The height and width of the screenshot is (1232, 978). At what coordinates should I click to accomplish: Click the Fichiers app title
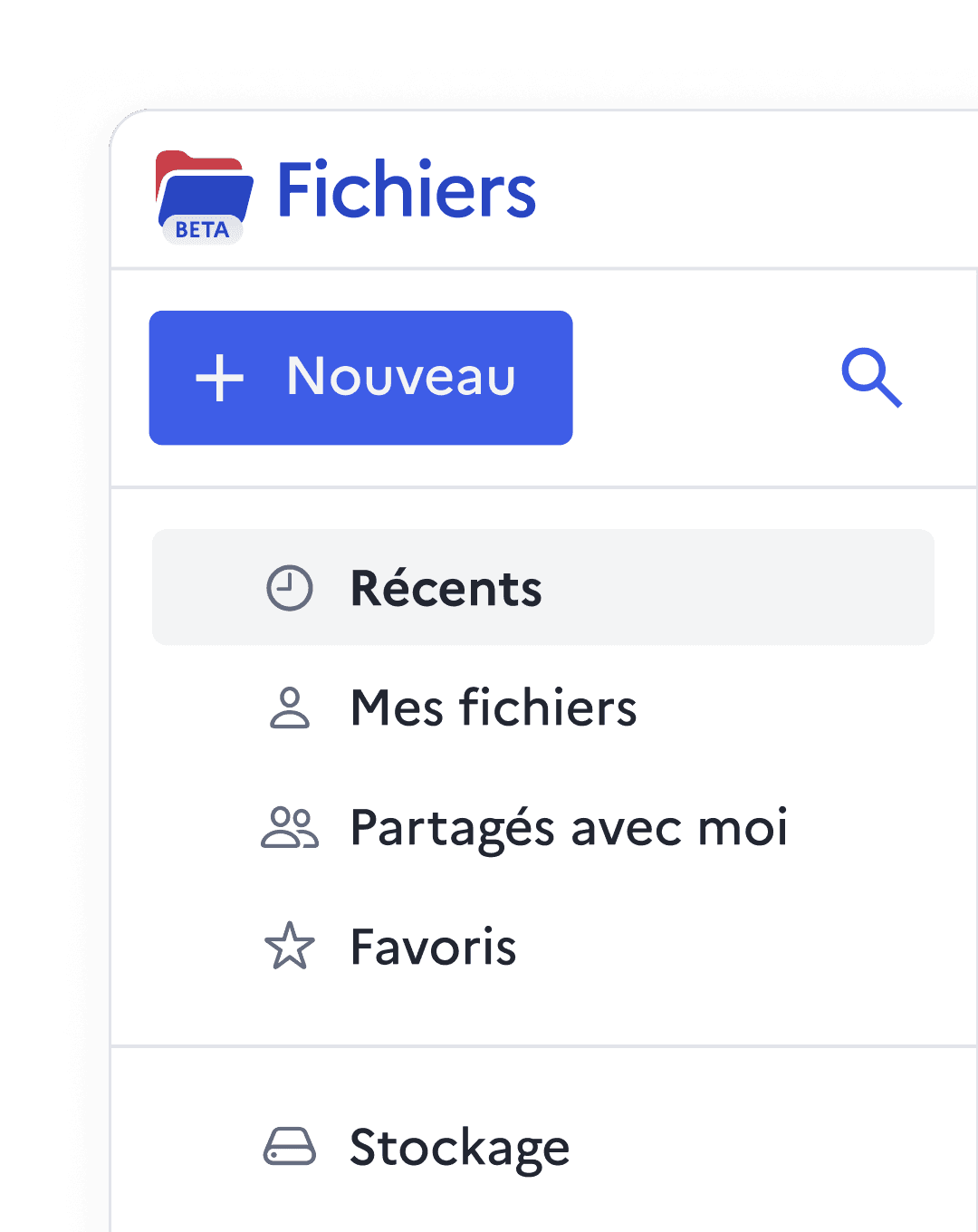(406, 190)
